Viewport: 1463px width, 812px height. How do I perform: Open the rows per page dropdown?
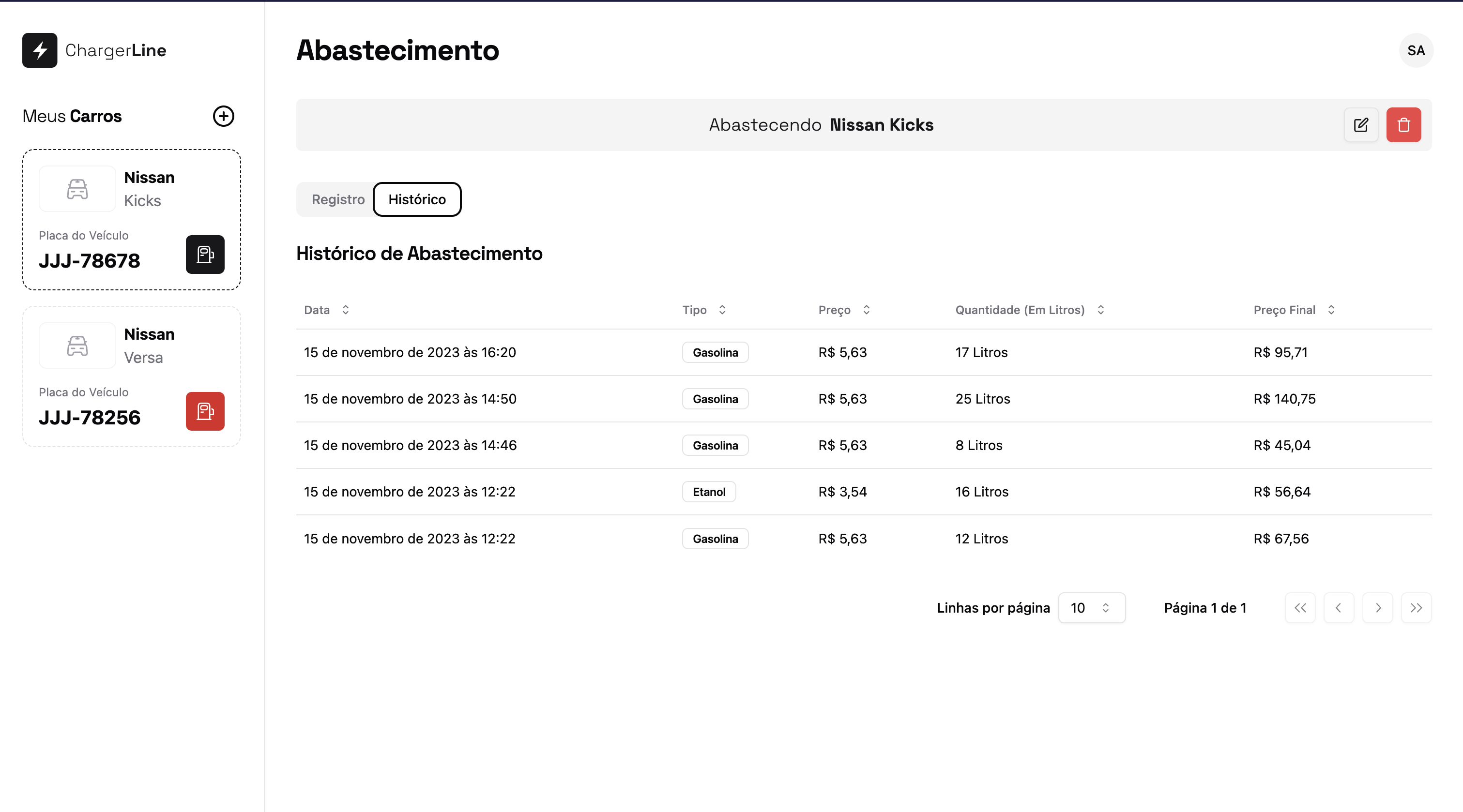(1091, 608)
